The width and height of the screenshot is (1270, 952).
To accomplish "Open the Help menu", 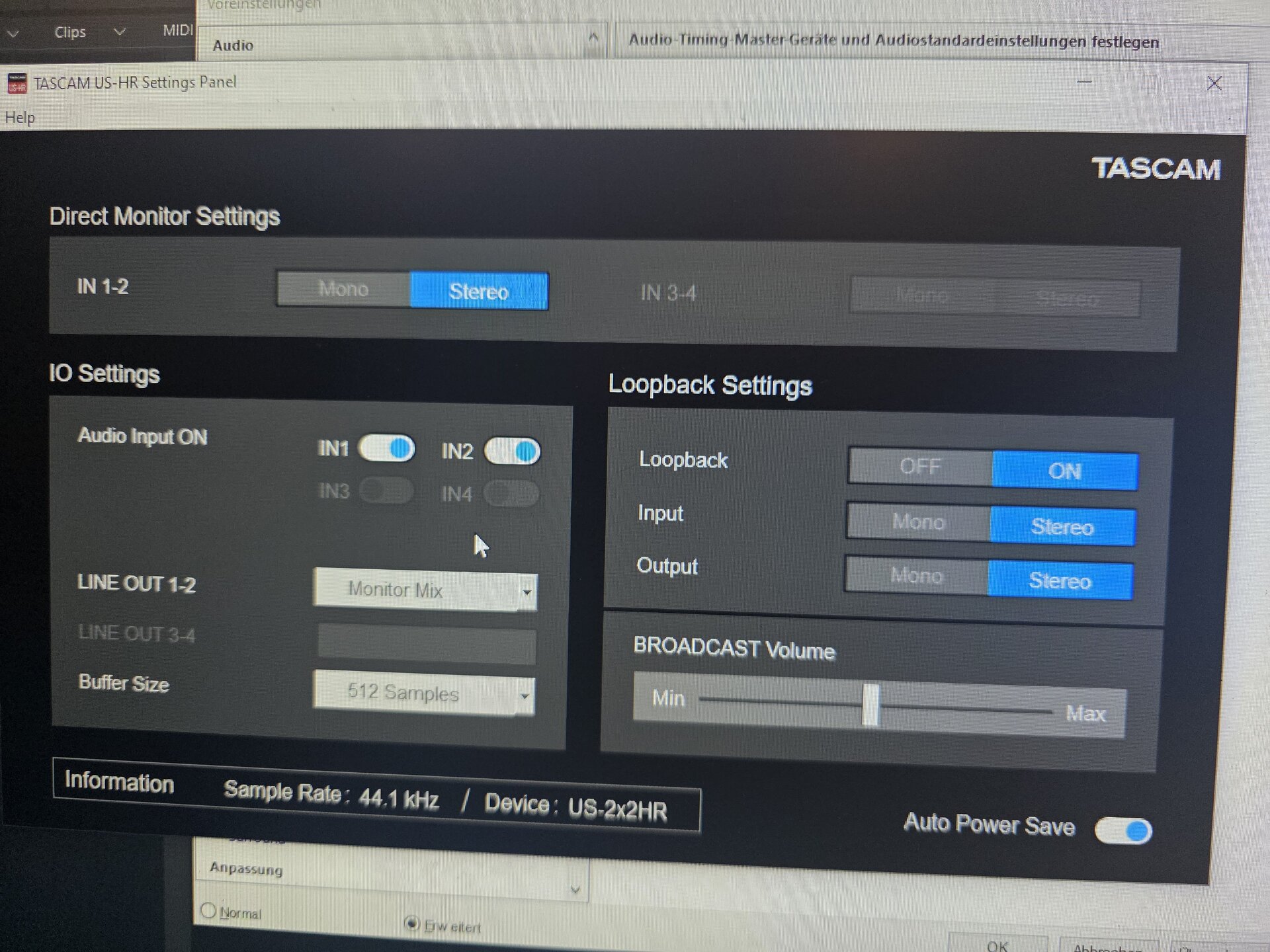I will click(x=20, y=118).
